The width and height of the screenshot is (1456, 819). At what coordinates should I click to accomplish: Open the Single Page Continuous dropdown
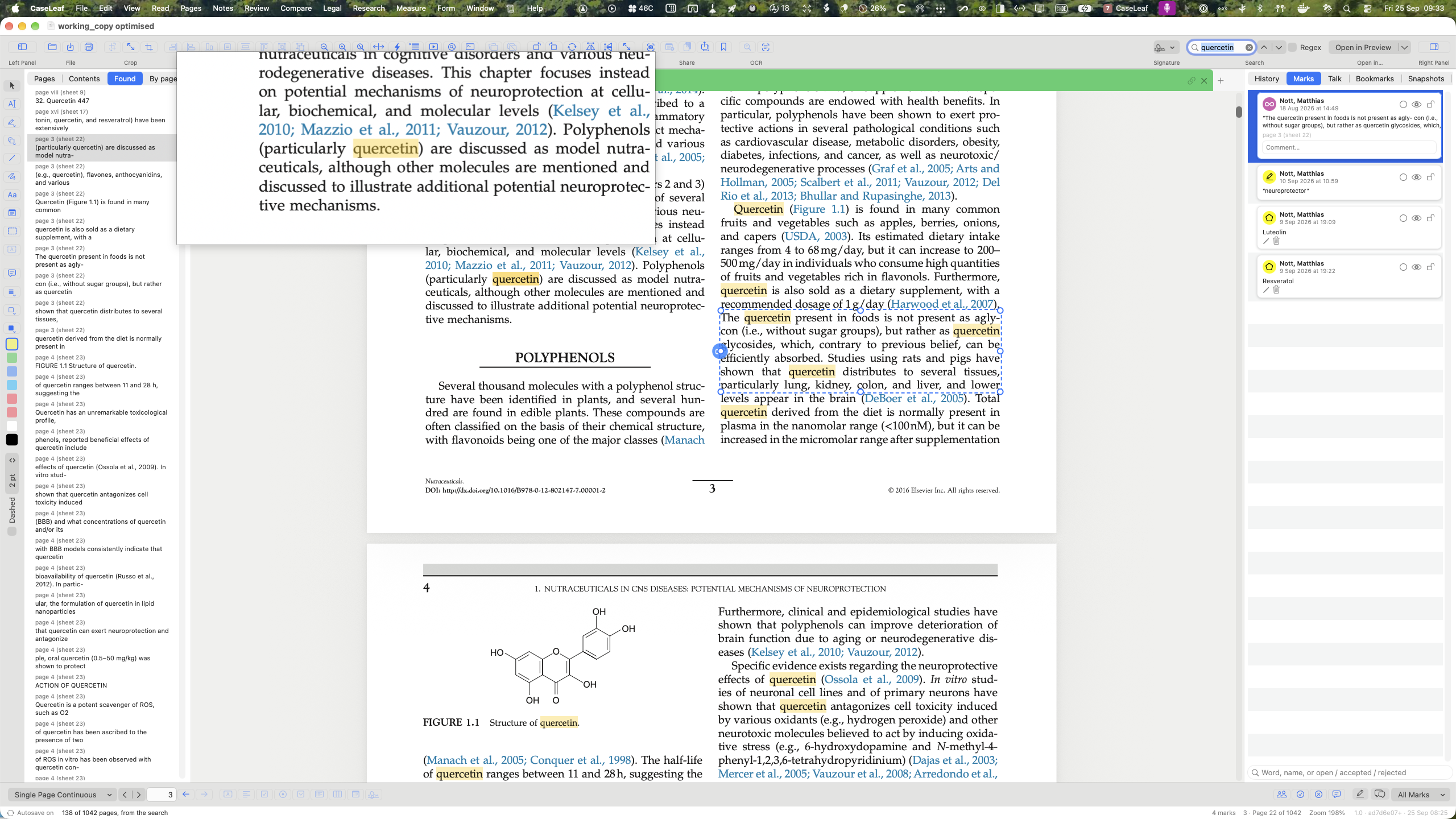tap(62, 795)
